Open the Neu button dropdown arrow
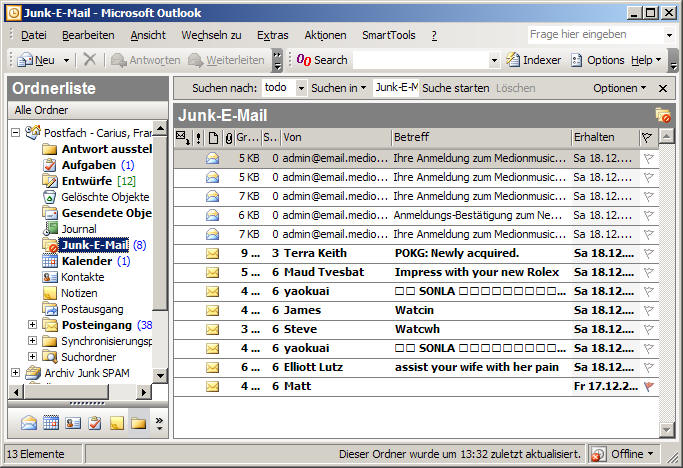The image size is (683, 468). tap(66, 60)
